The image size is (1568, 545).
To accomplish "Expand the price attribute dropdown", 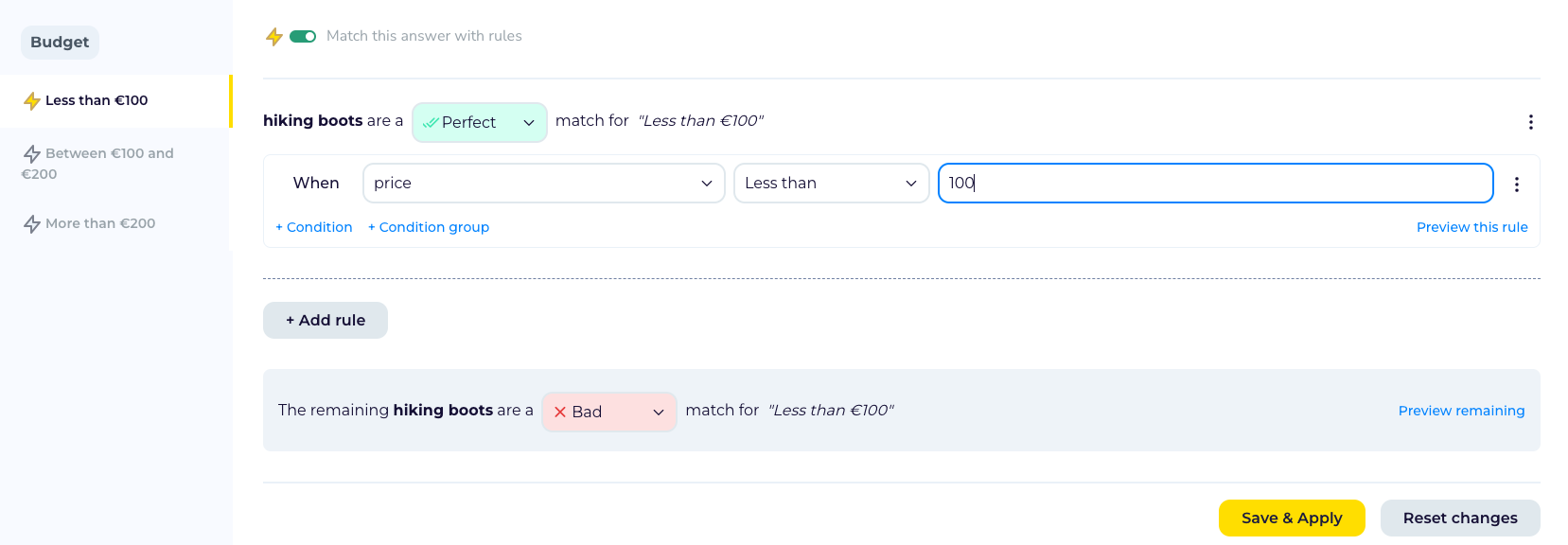I will pos(544,184).
